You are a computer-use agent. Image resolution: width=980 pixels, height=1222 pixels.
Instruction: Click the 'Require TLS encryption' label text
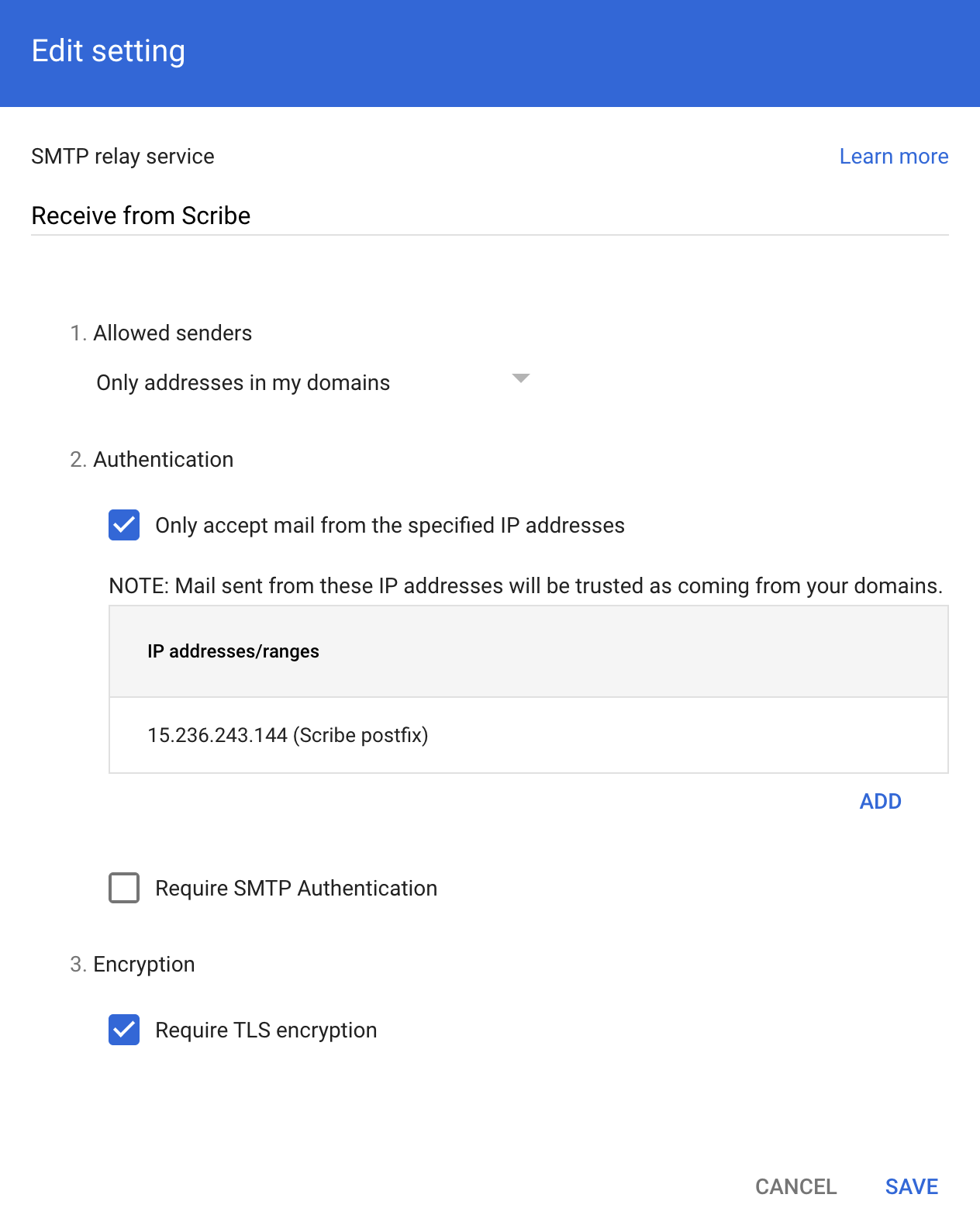266,1030
